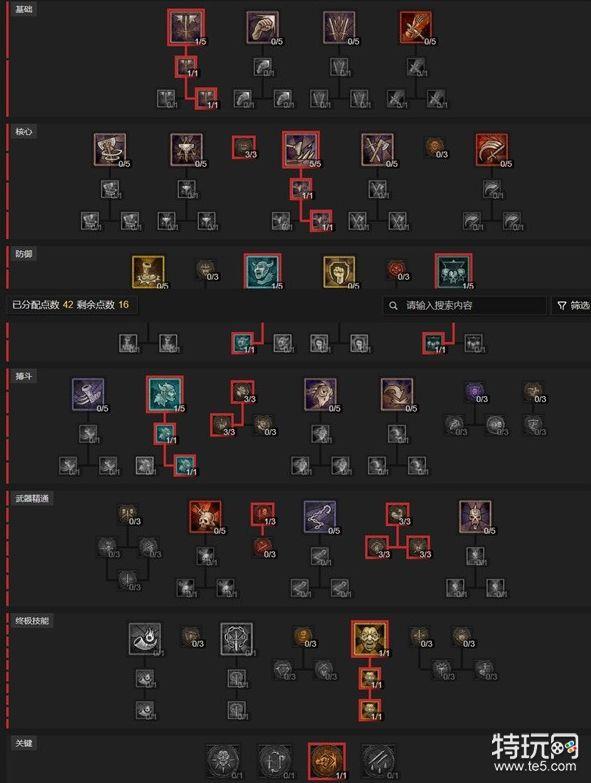Select the red skull skill in 武器精通
The image size is (591, 783).
pos(205,516)
